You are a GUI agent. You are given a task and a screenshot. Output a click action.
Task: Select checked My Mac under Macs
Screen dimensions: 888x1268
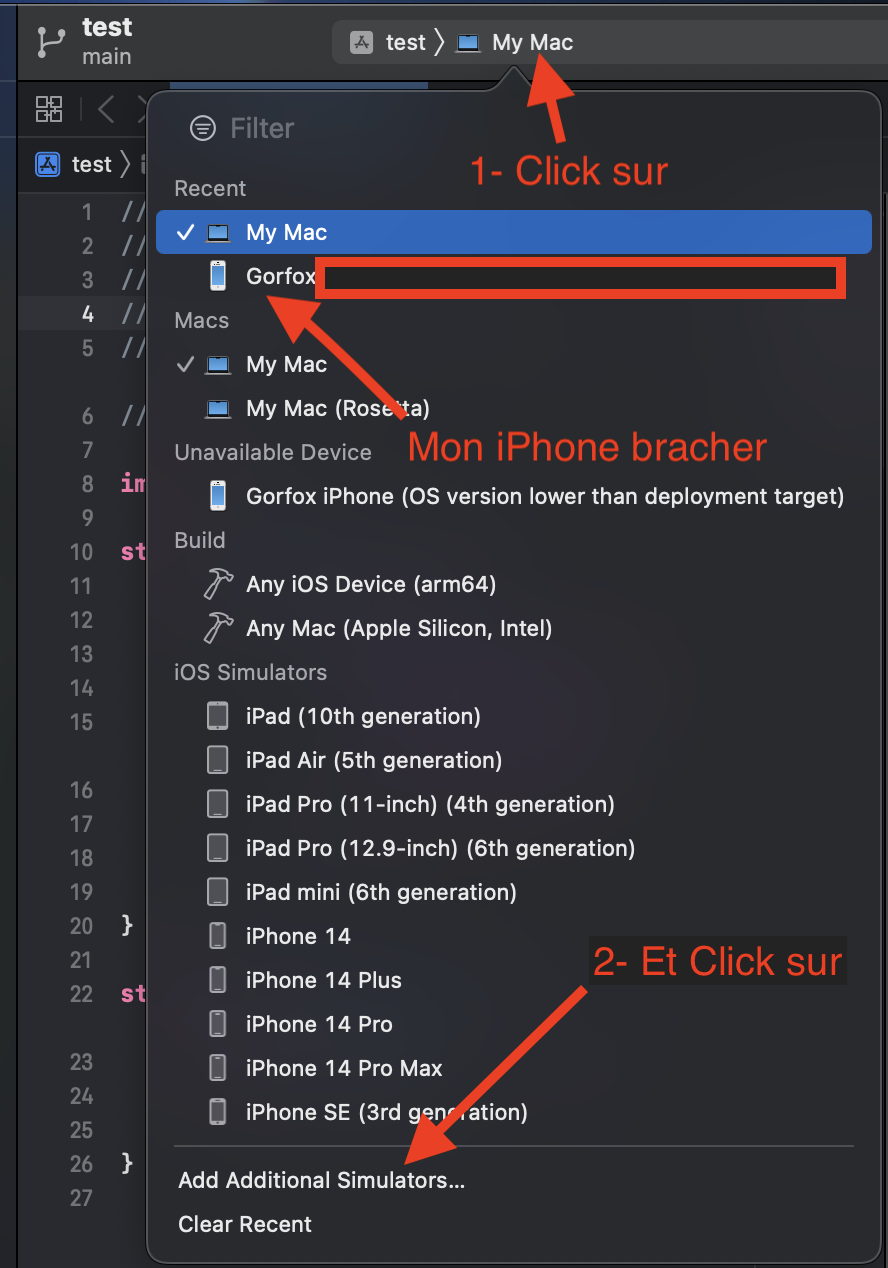286,364
